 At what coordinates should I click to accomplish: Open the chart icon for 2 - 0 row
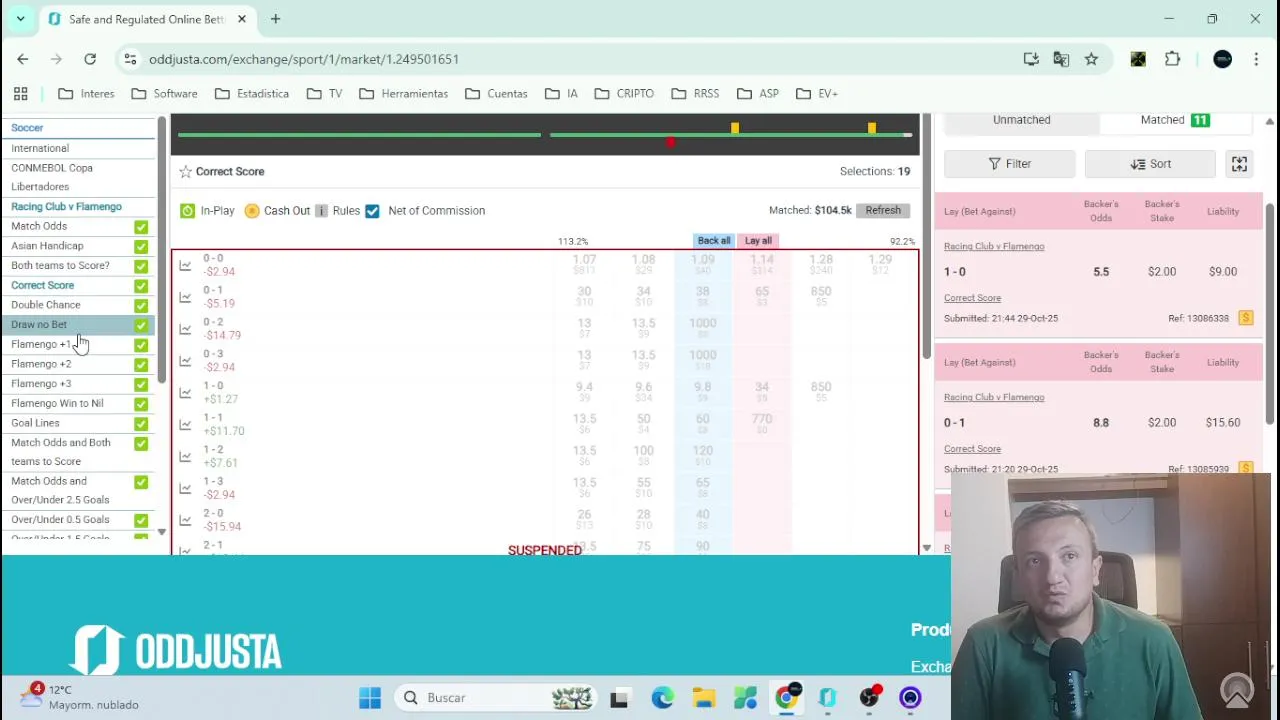(x=185, y=520)
